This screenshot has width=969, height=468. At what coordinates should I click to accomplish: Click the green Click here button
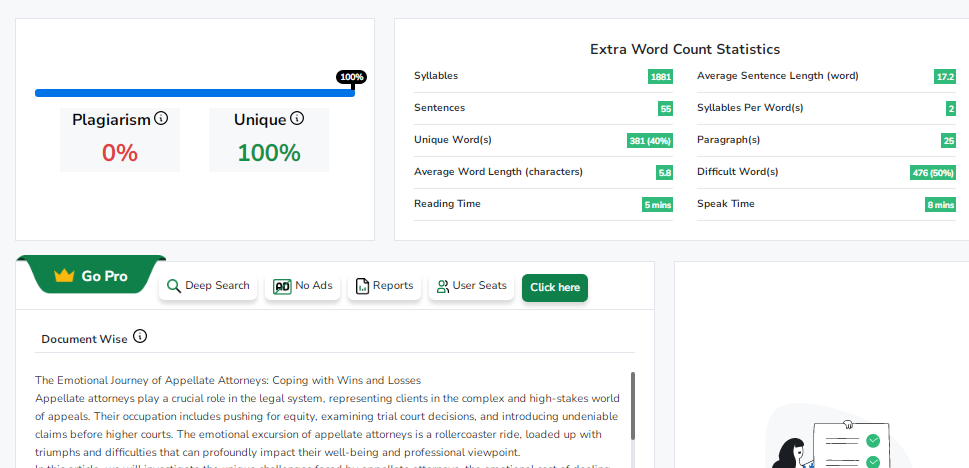coord(555,287)
